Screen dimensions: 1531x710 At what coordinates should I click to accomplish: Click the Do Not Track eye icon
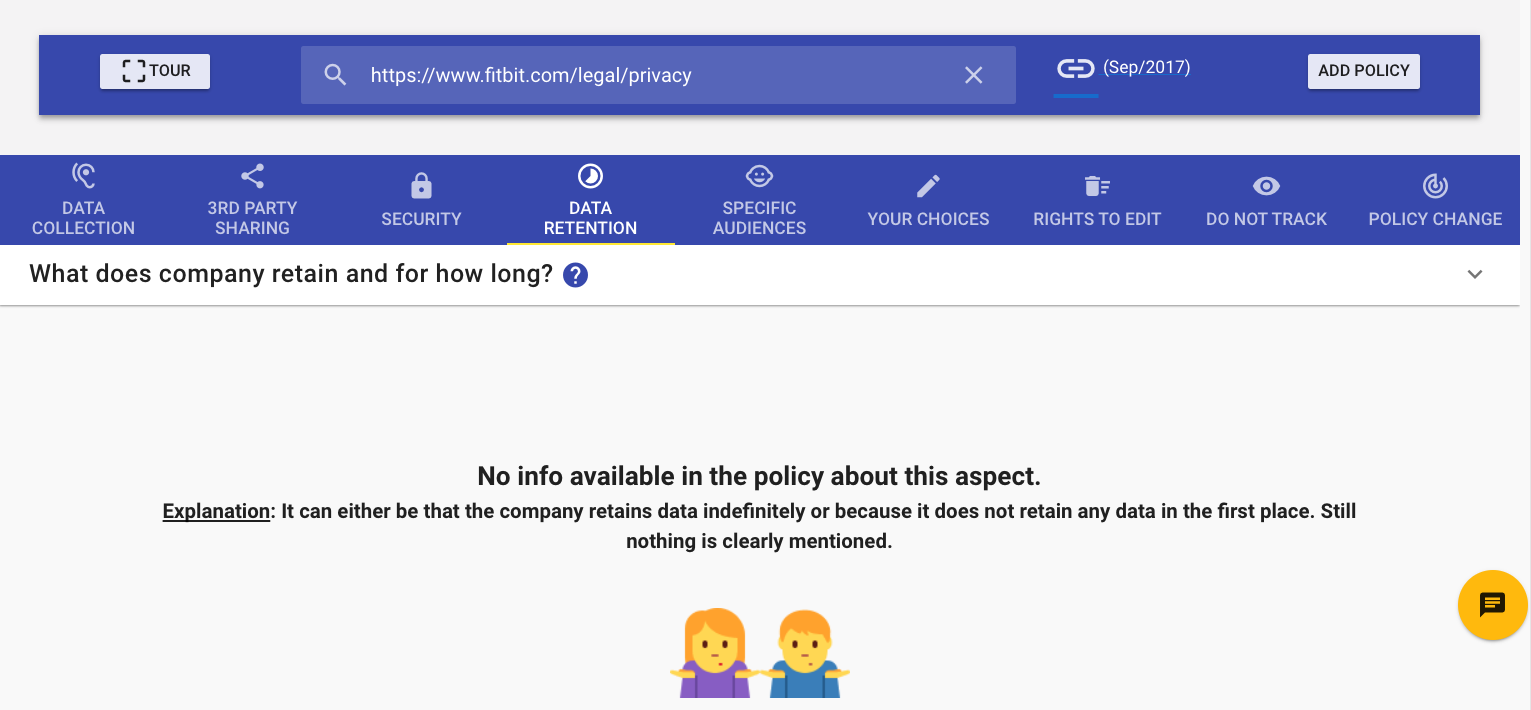pyautogui.click(x=1266, y=186)
